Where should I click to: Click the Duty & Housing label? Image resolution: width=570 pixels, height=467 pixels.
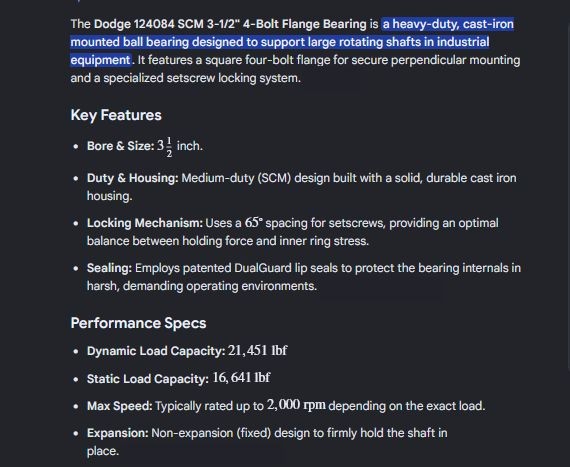133,178
